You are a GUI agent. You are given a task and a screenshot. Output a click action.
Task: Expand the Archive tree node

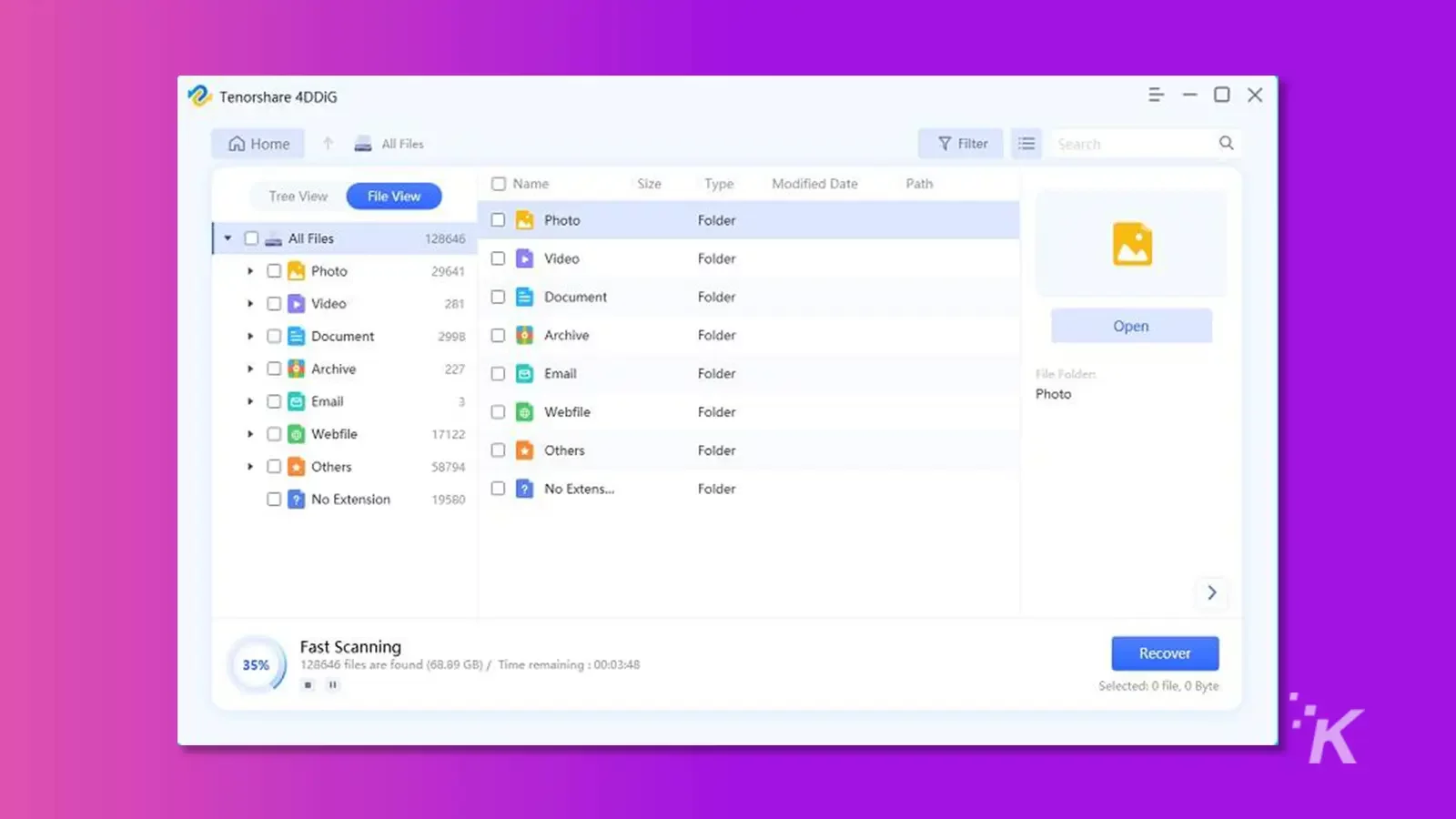point(250,369)
